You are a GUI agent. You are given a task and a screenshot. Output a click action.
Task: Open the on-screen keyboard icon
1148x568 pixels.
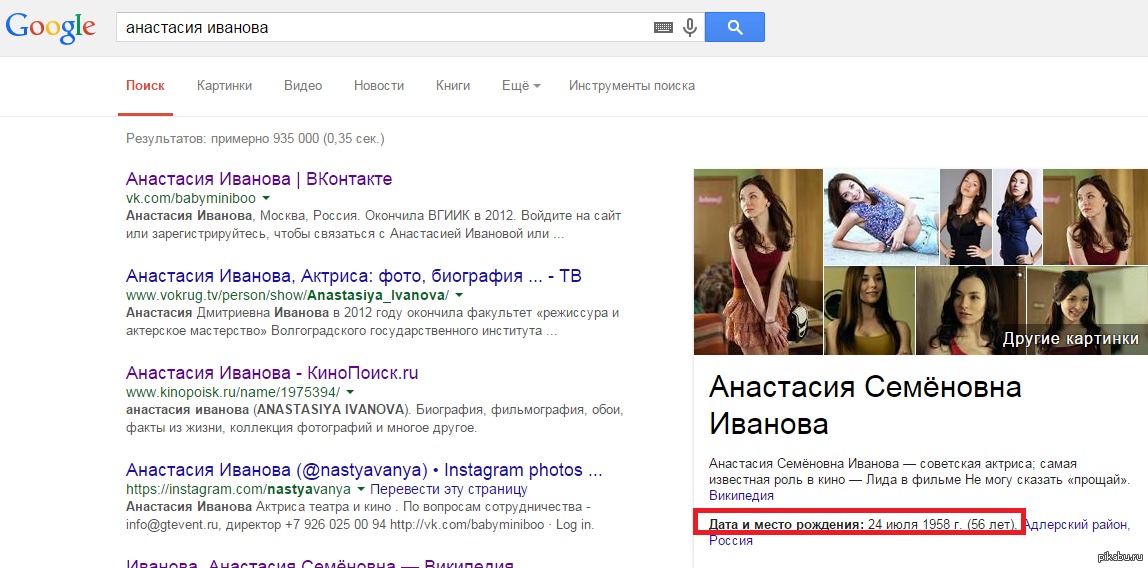coord(663,28)
